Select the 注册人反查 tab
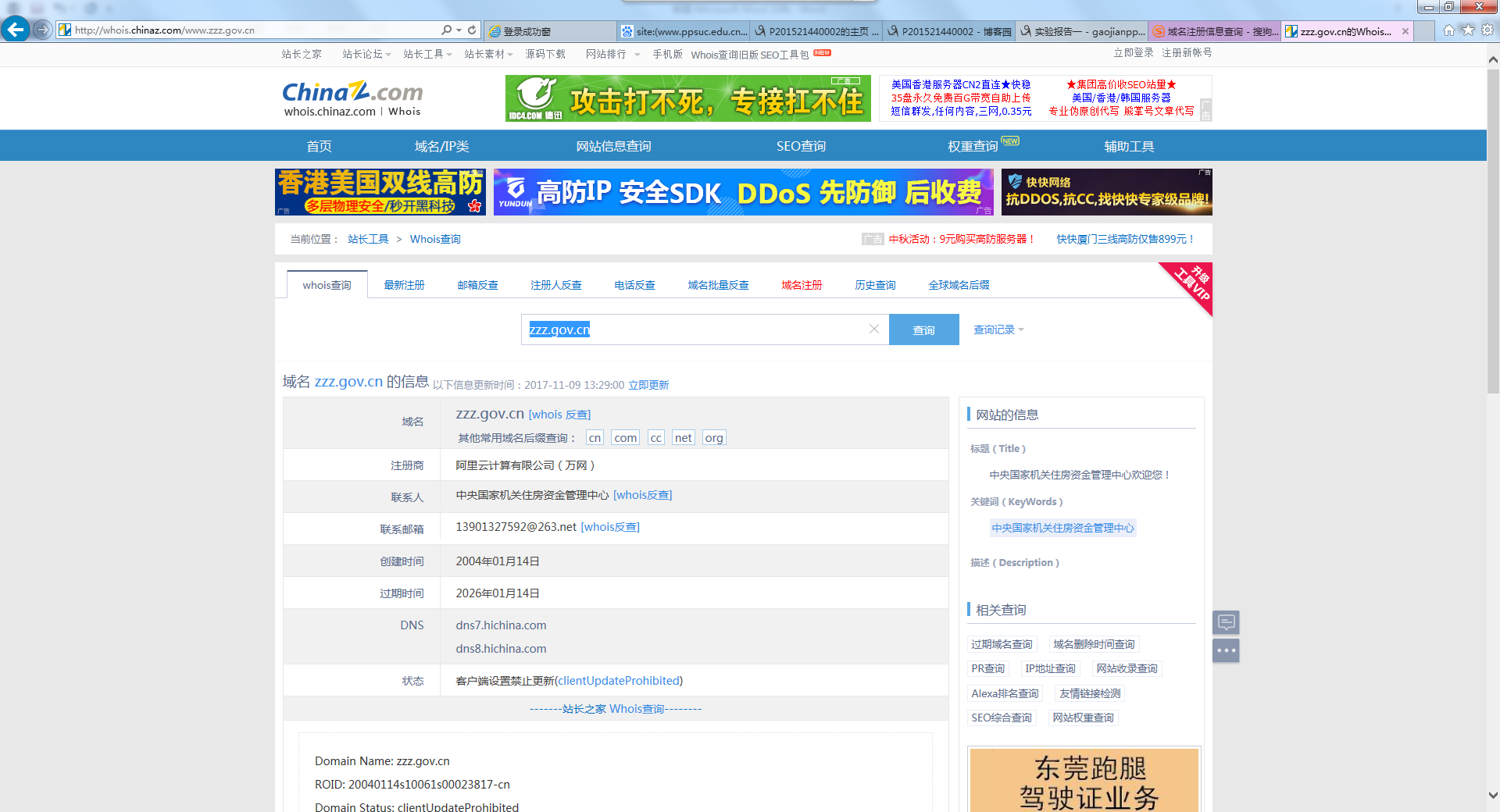The width and height of the screenshot is (1500, 812). pos(556,285)
